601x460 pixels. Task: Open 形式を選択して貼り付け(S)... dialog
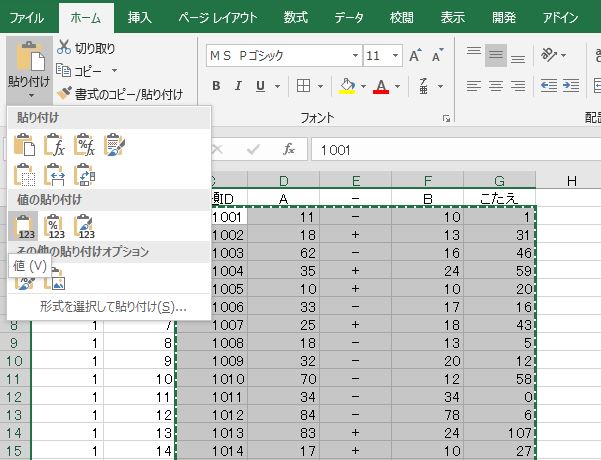[x=113, y=307]
